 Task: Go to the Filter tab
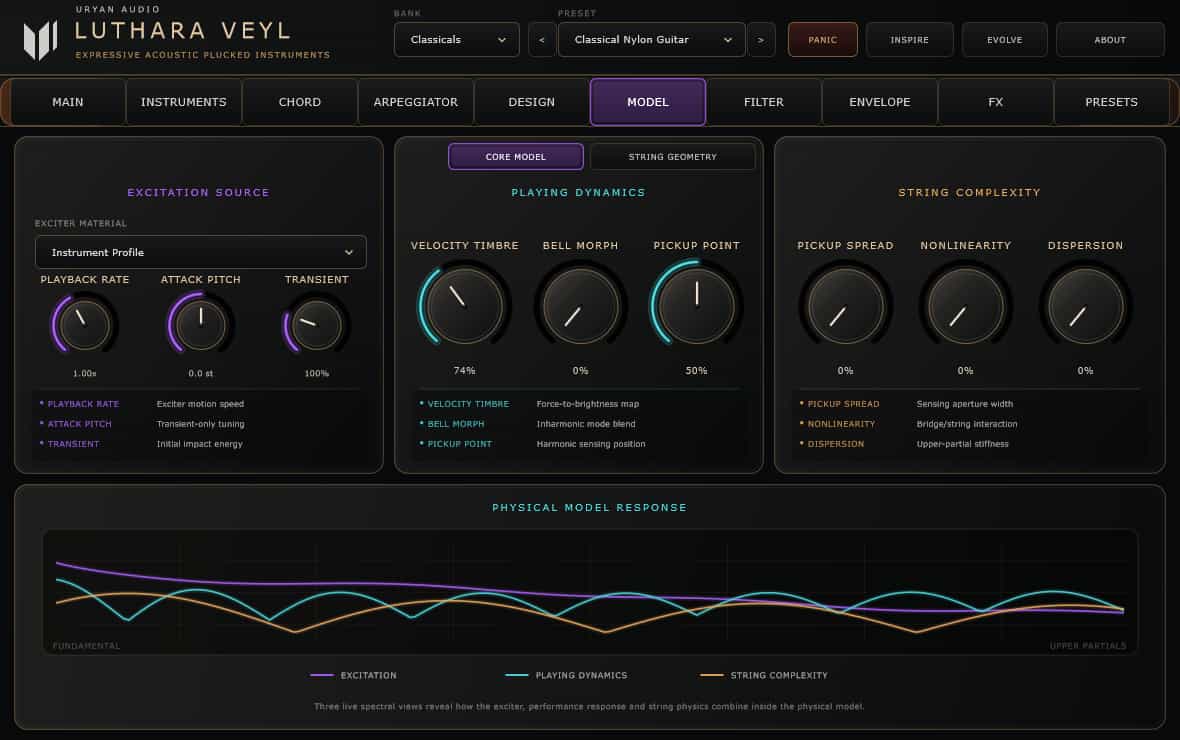764,102
